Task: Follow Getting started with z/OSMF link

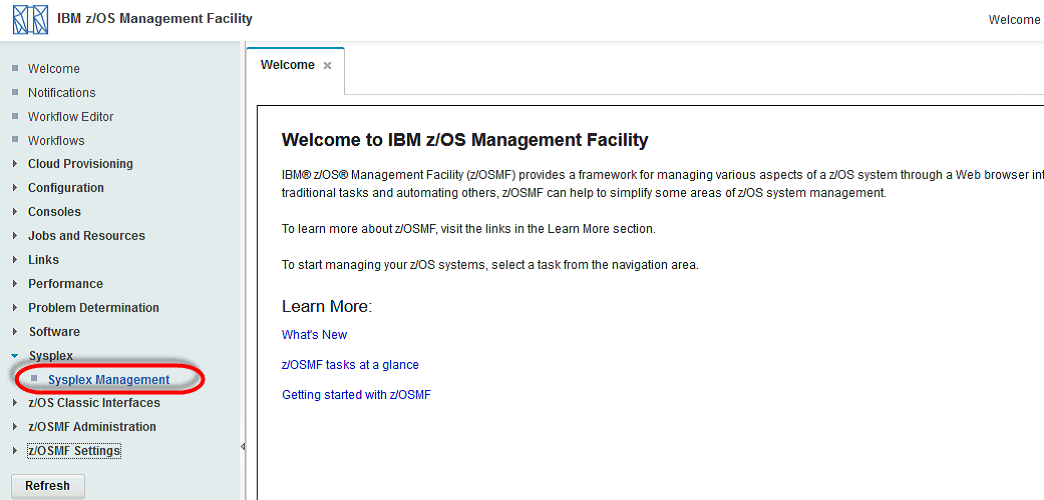Action: tap(356, 395)
